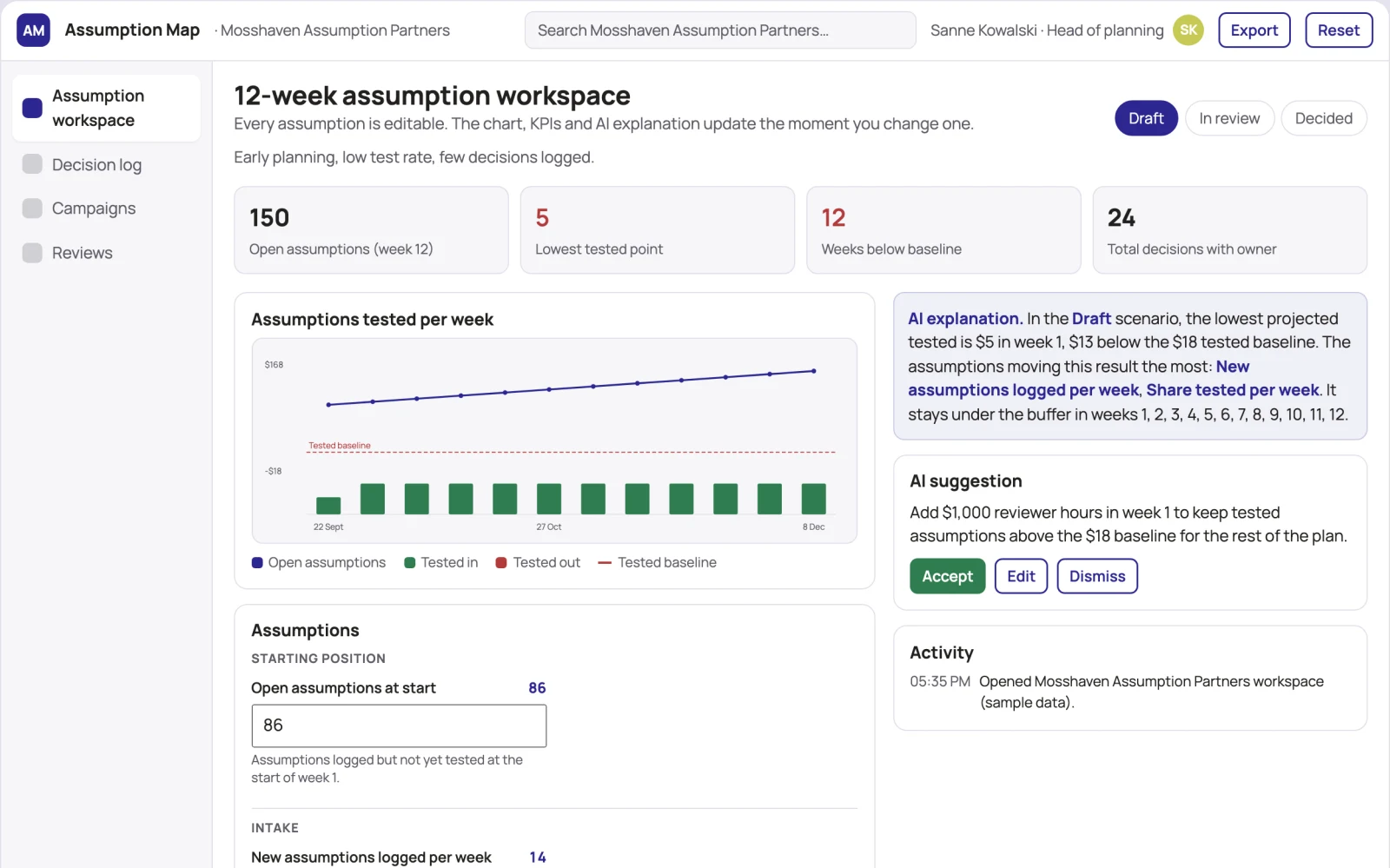Select the Assumption workspace nav item
The height and width of the screenshot is (868, 1390).
pyautogui.click(x=106, y=108)
